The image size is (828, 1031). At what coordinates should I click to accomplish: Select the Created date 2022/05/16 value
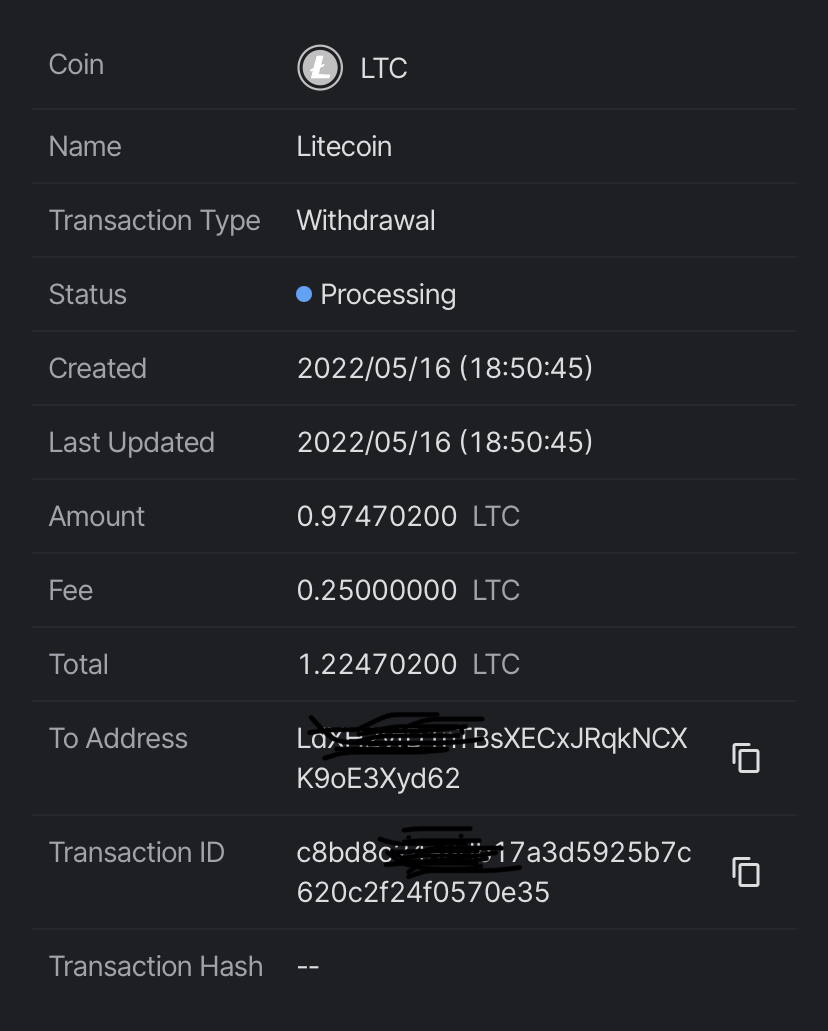(x=445, y=368)
